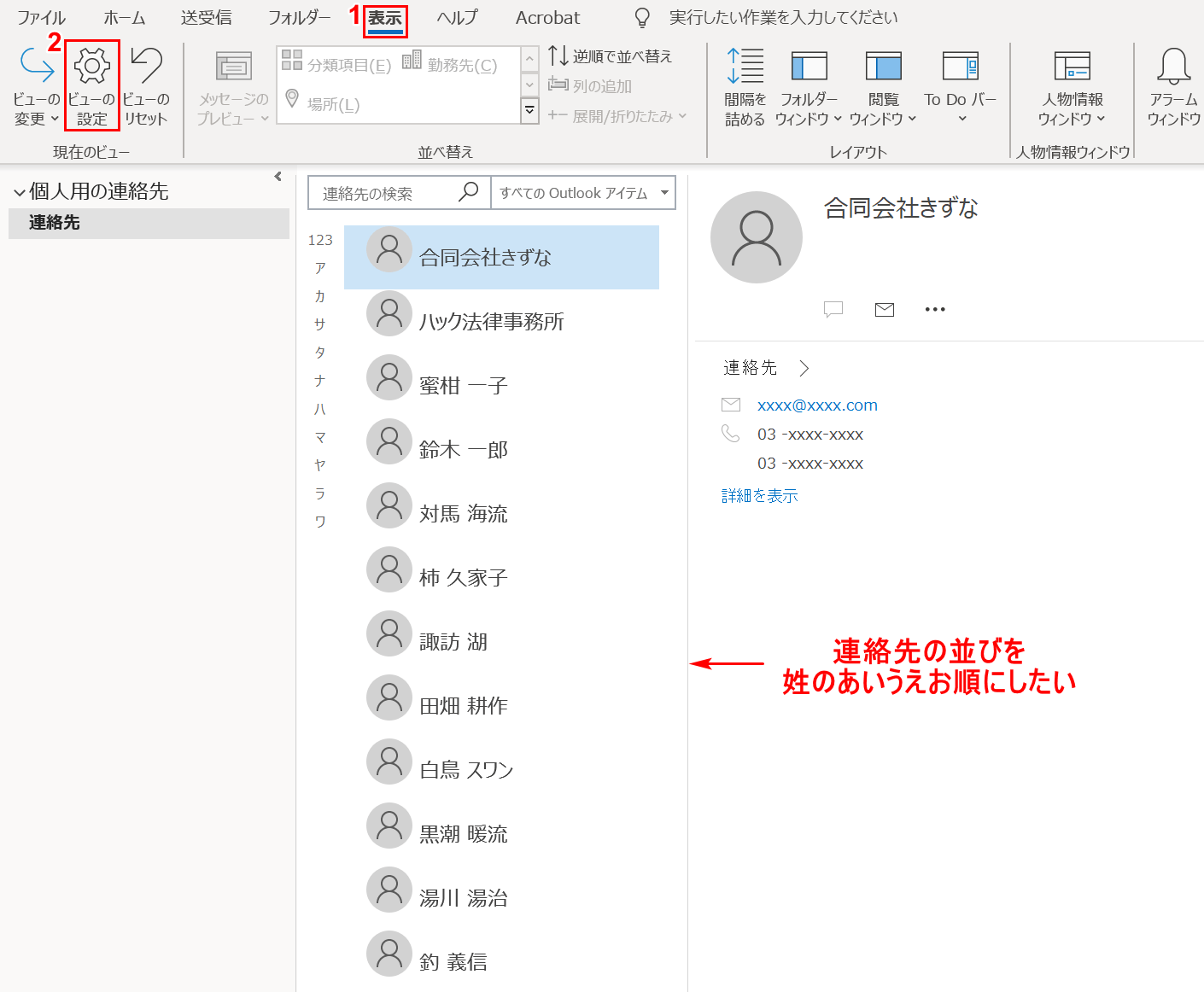This screenshot has width=1204, height=992.
Task: Click the search magnifier icon
Action: tap(468, 192)
